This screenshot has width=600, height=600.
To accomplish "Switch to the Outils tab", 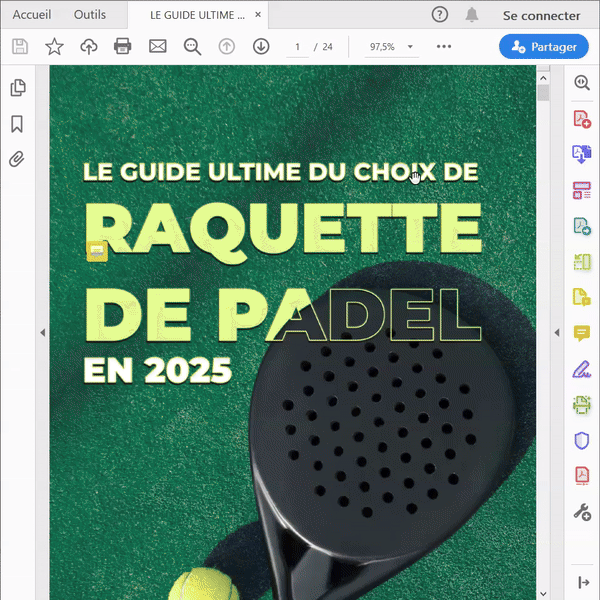I will (90, 15).
